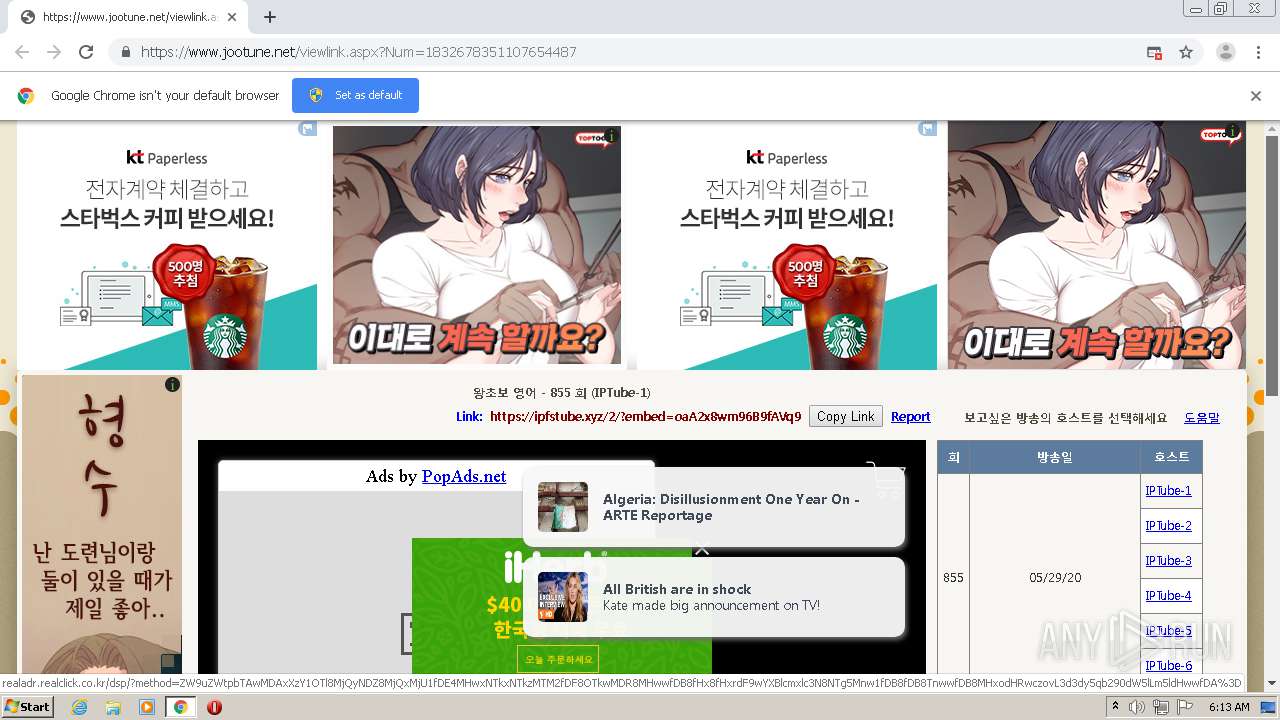Bookmark this page with star
Viewport: 1280px width, 720px height.
[1186, 52]
